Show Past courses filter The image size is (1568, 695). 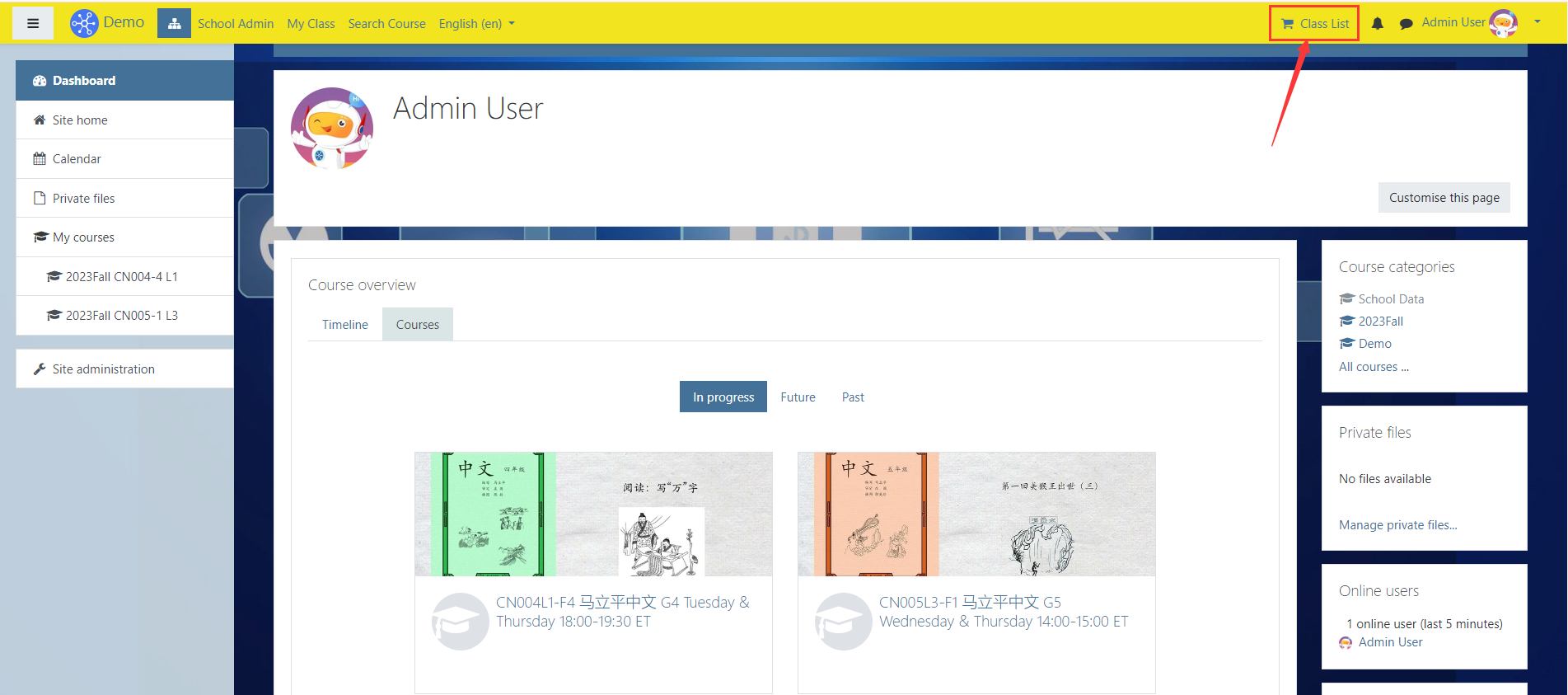853,397
